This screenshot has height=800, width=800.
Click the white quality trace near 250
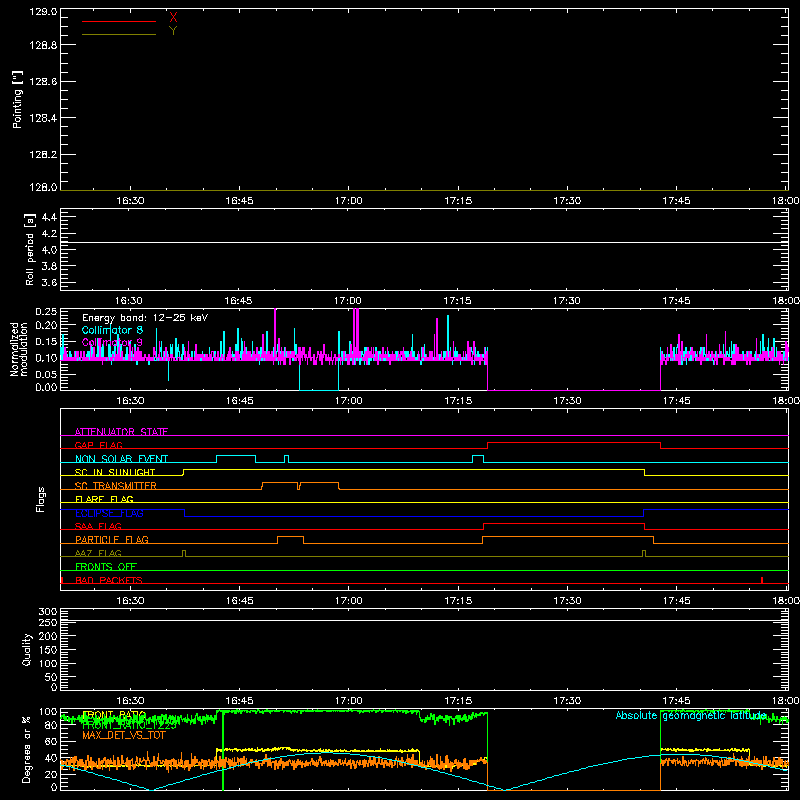pyautogui.click(x=424, y=620)
